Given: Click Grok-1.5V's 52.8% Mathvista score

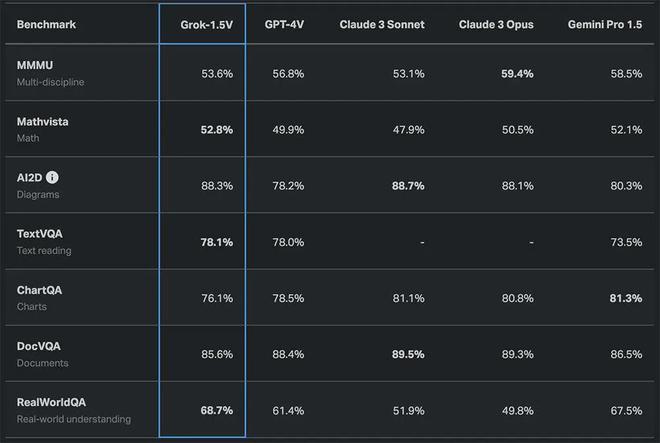Looking at the screenshot, I should click(216, 129).
